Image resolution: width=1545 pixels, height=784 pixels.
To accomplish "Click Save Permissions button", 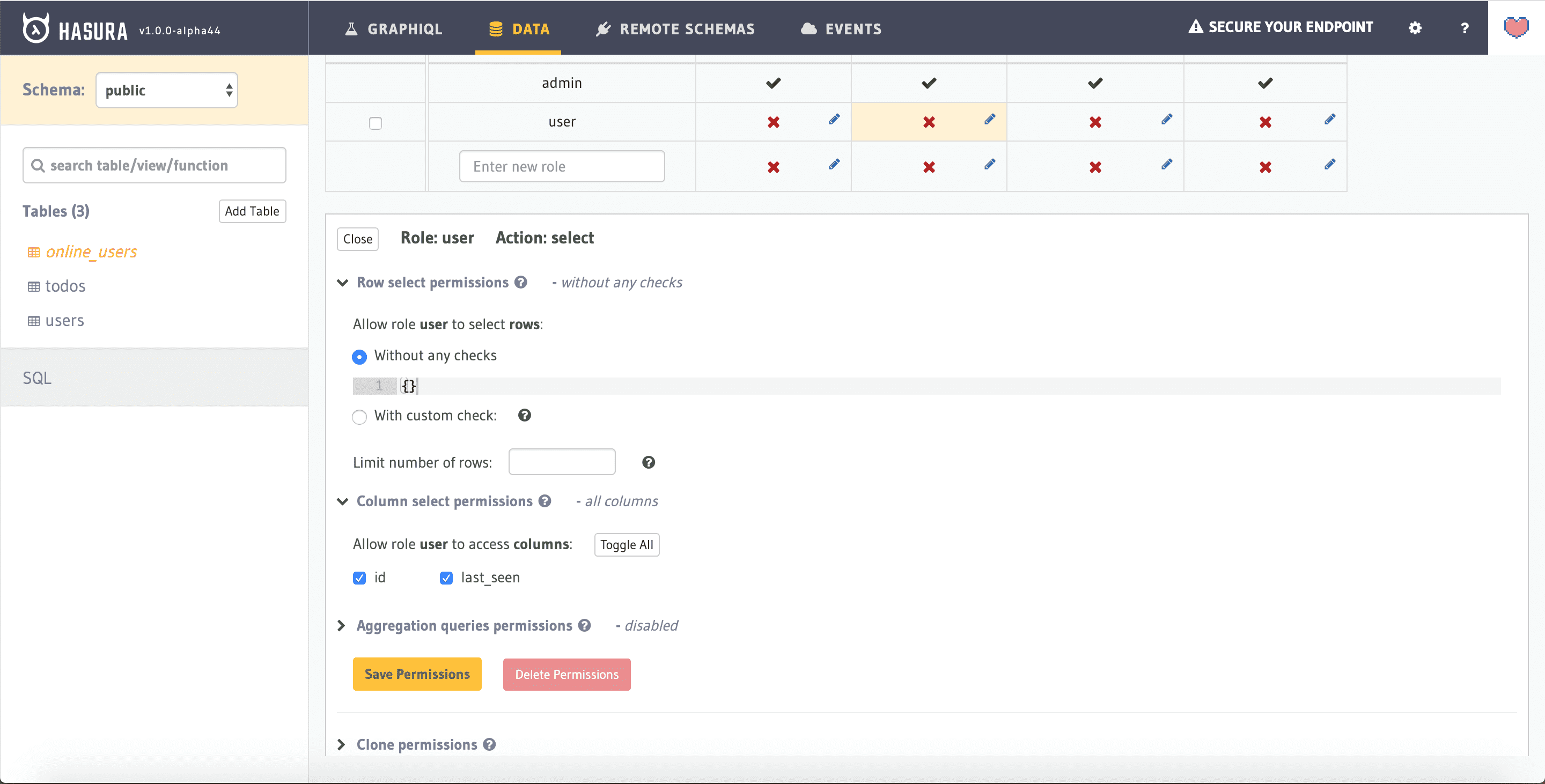I will 418,674.
